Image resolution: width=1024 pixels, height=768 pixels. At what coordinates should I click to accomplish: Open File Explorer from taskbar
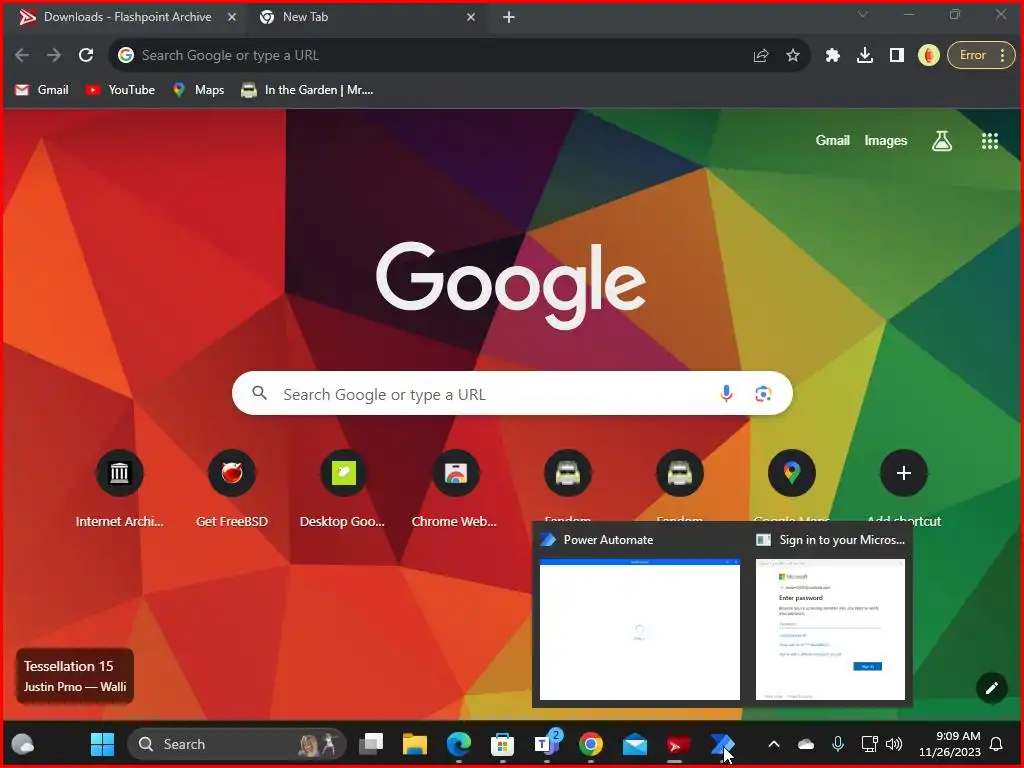[415, 744]
